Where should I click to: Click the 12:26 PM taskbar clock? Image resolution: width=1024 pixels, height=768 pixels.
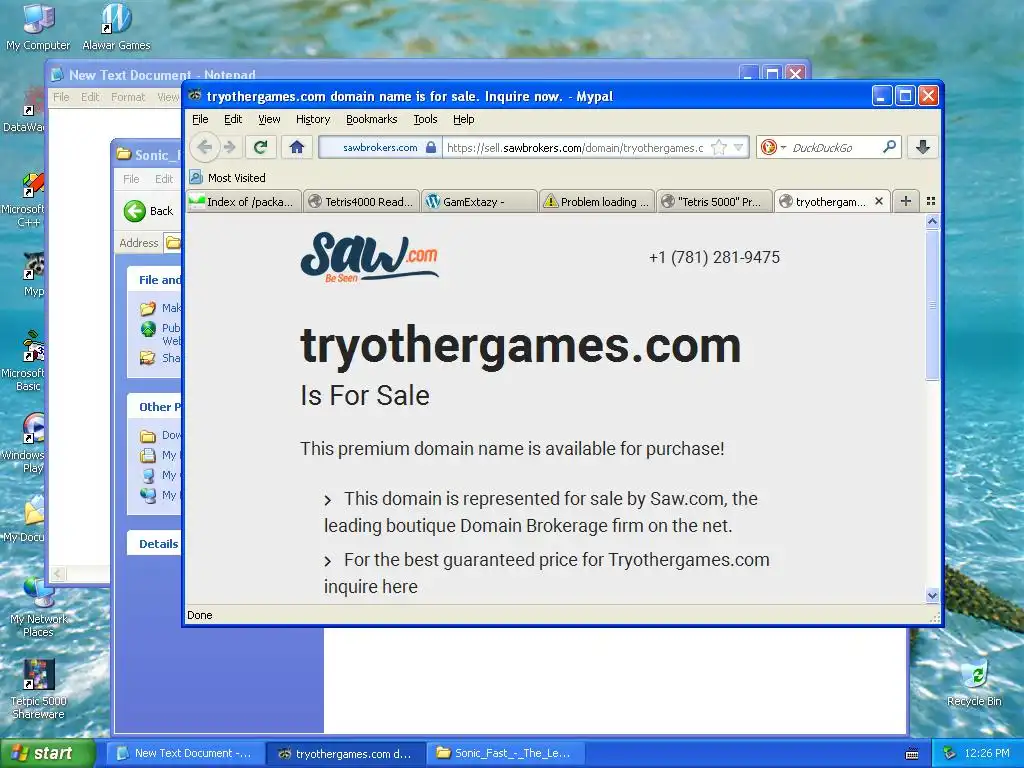(x=987, y=754)
